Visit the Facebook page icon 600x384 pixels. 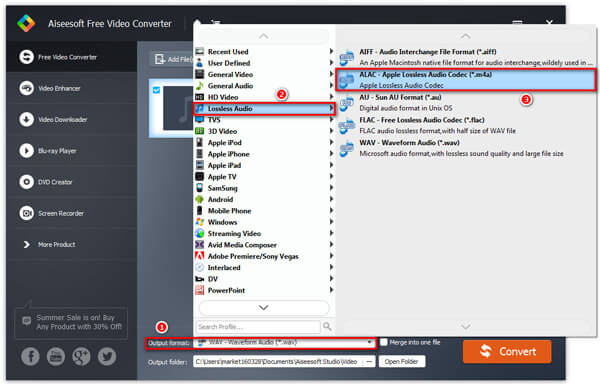point(30,356)
